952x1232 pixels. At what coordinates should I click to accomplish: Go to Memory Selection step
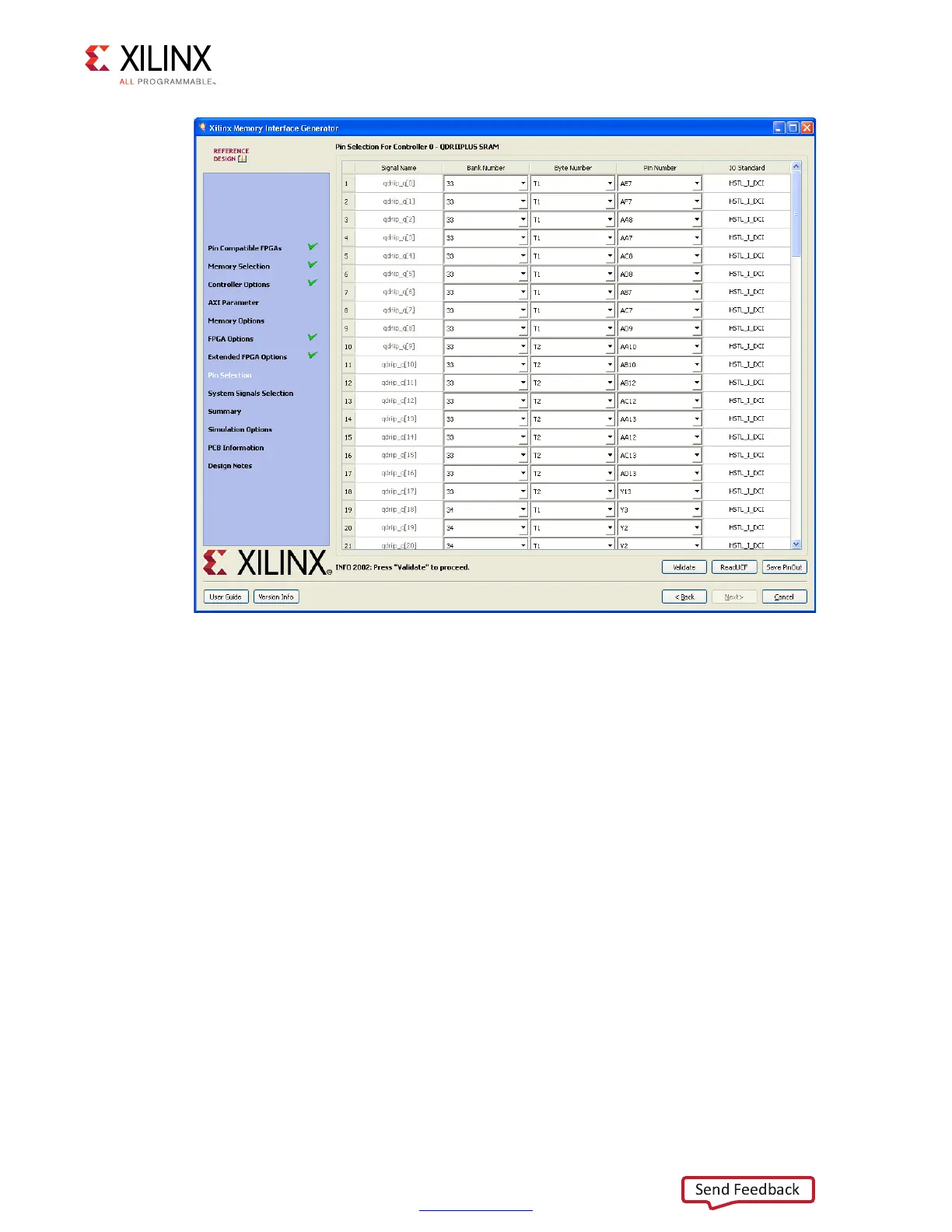(239, 266)
